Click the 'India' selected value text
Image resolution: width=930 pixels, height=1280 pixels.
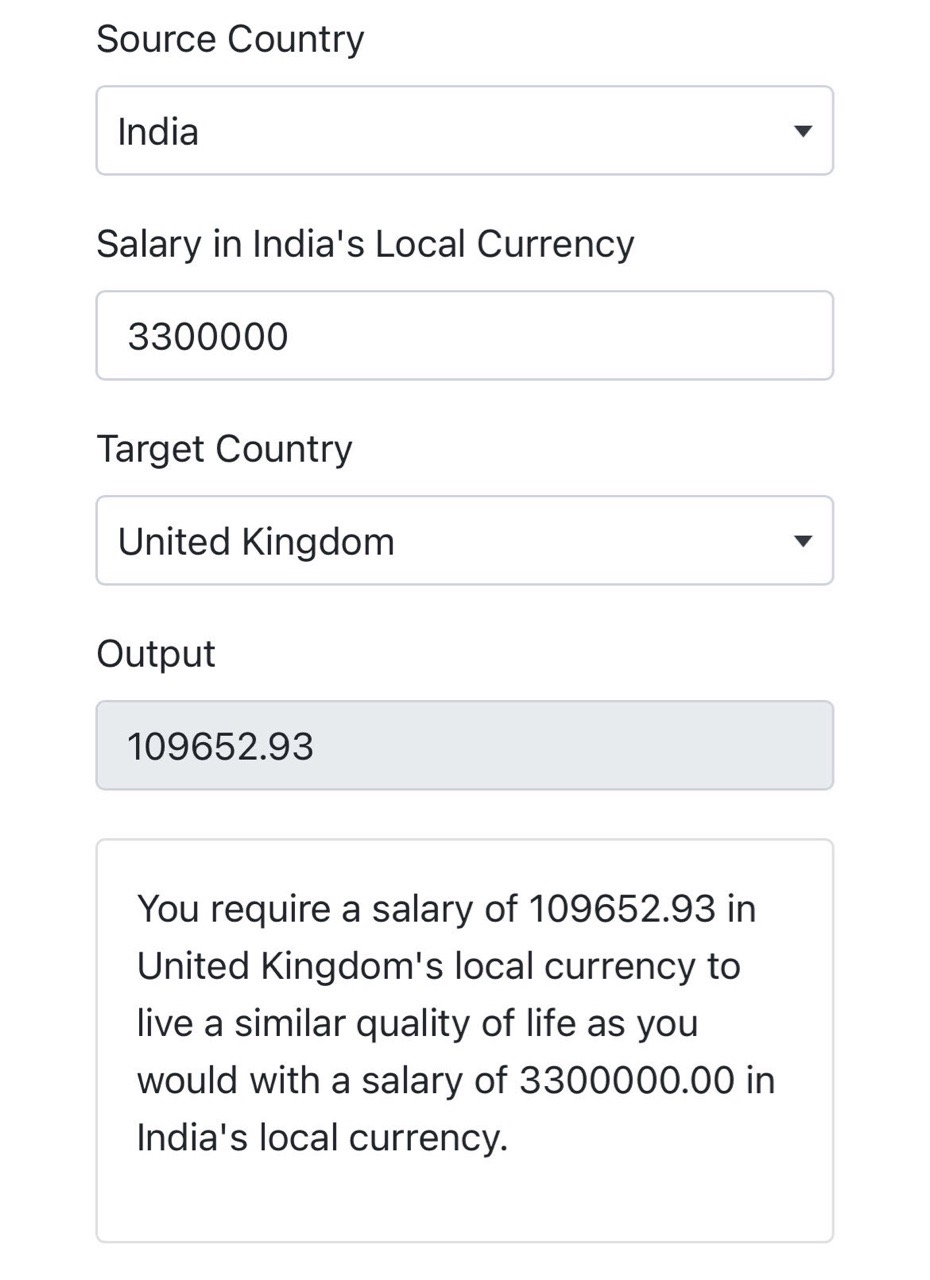(x=158, y=132)
